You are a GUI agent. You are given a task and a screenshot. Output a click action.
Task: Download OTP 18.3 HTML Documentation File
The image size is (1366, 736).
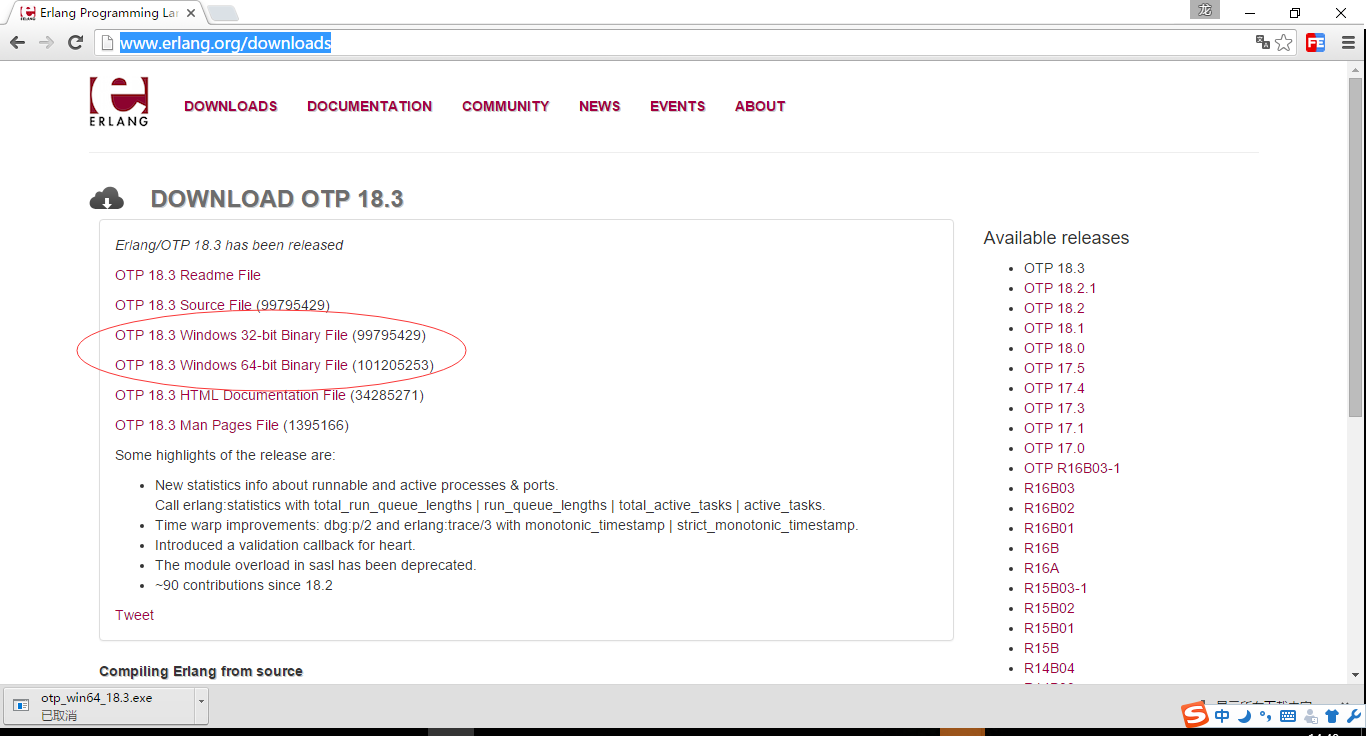[x=230, y=395]
